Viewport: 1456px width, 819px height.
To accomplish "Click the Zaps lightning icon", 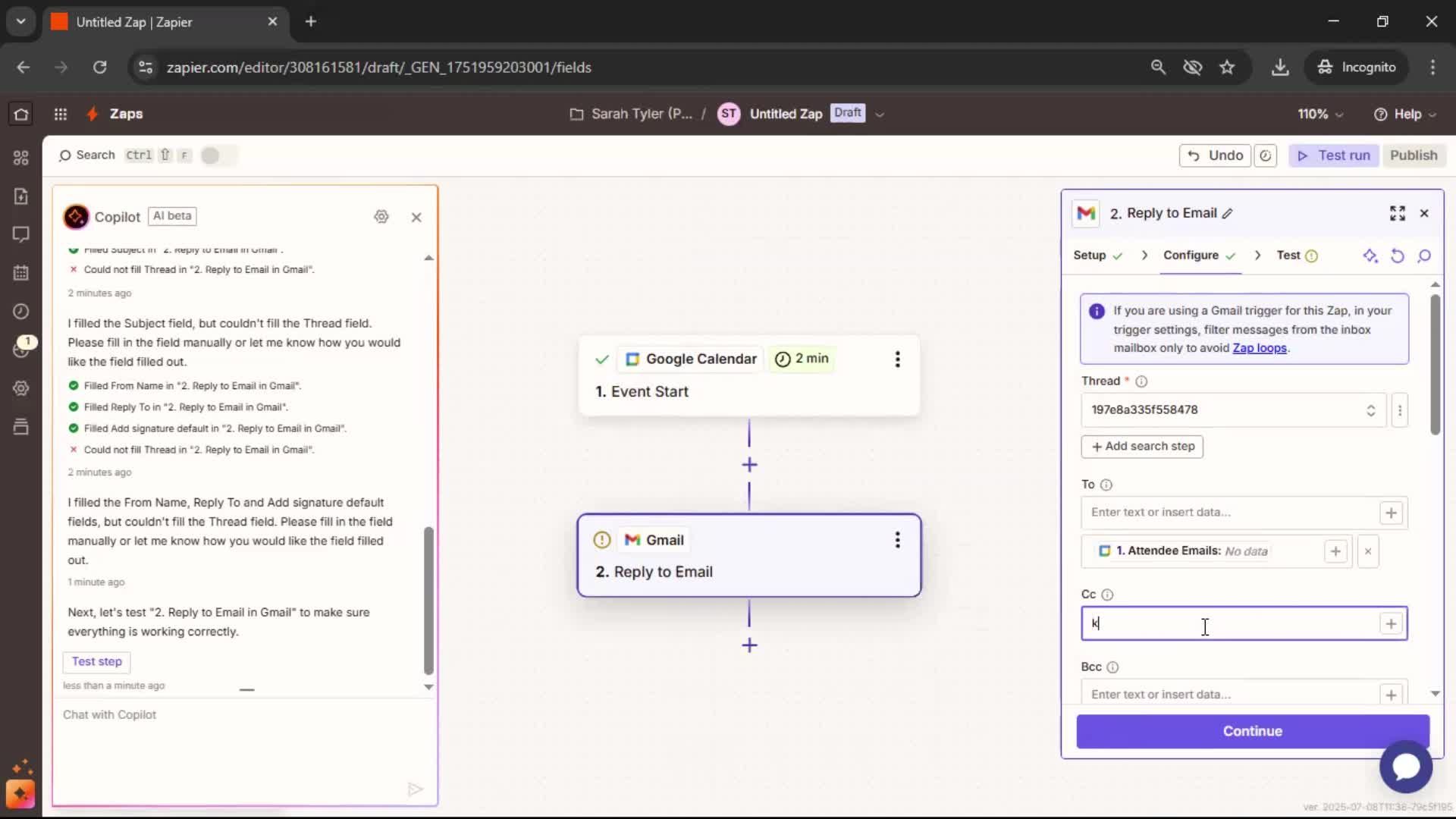I will click(x=92, y=114).
